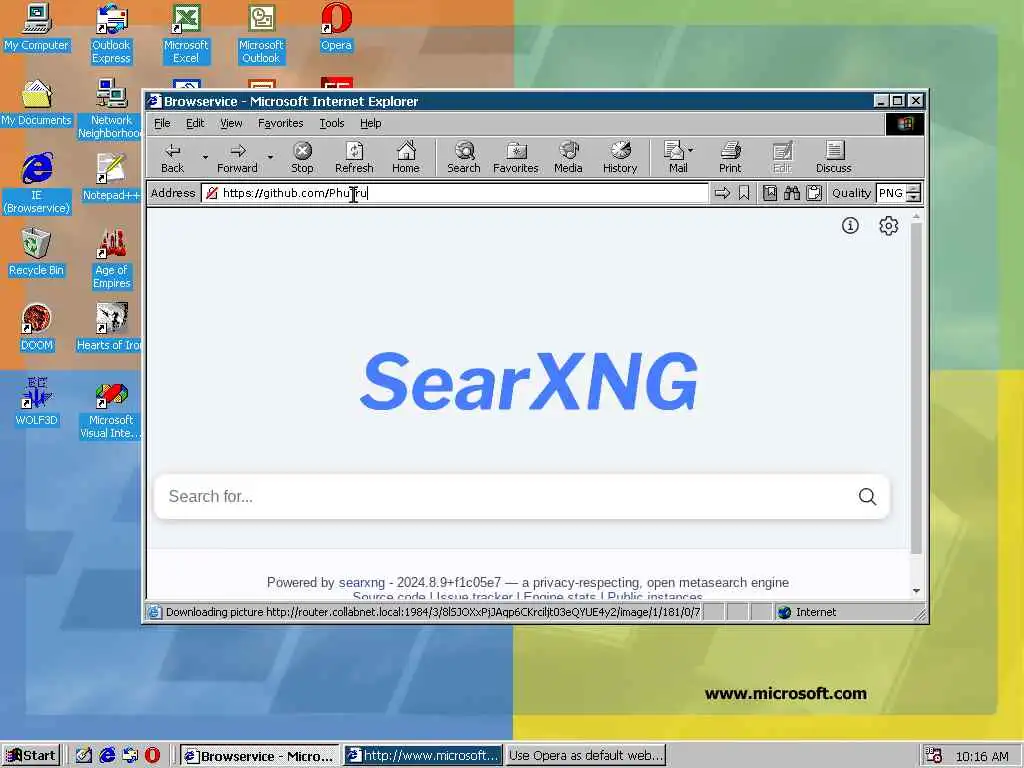Click the page icon next to bookmark
1024x768 pixels.
click(770, 193)
